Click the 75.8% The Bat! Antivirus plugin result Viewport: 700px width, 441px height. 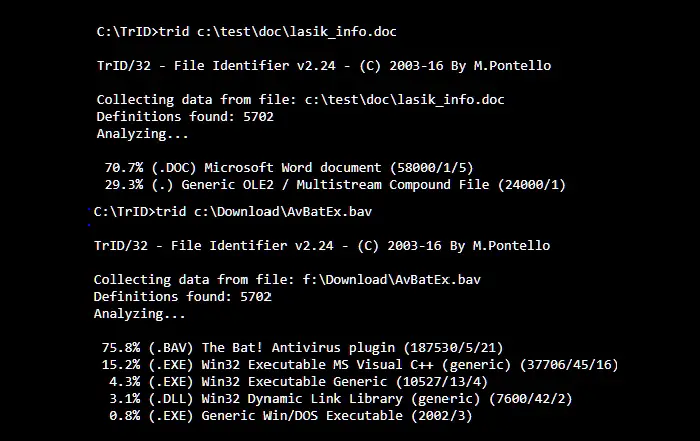tap(302, 348)
